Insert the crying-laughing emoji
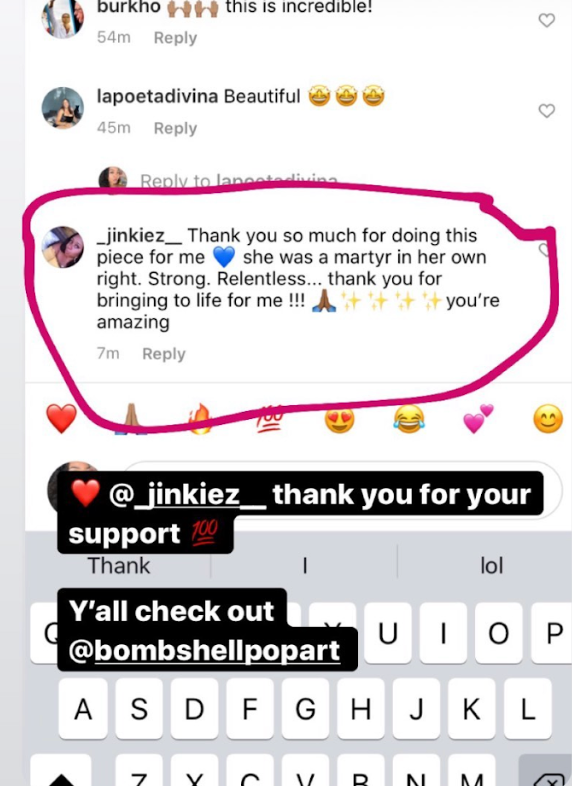Viewport: 572px width, 786px height. pos(409,420)
